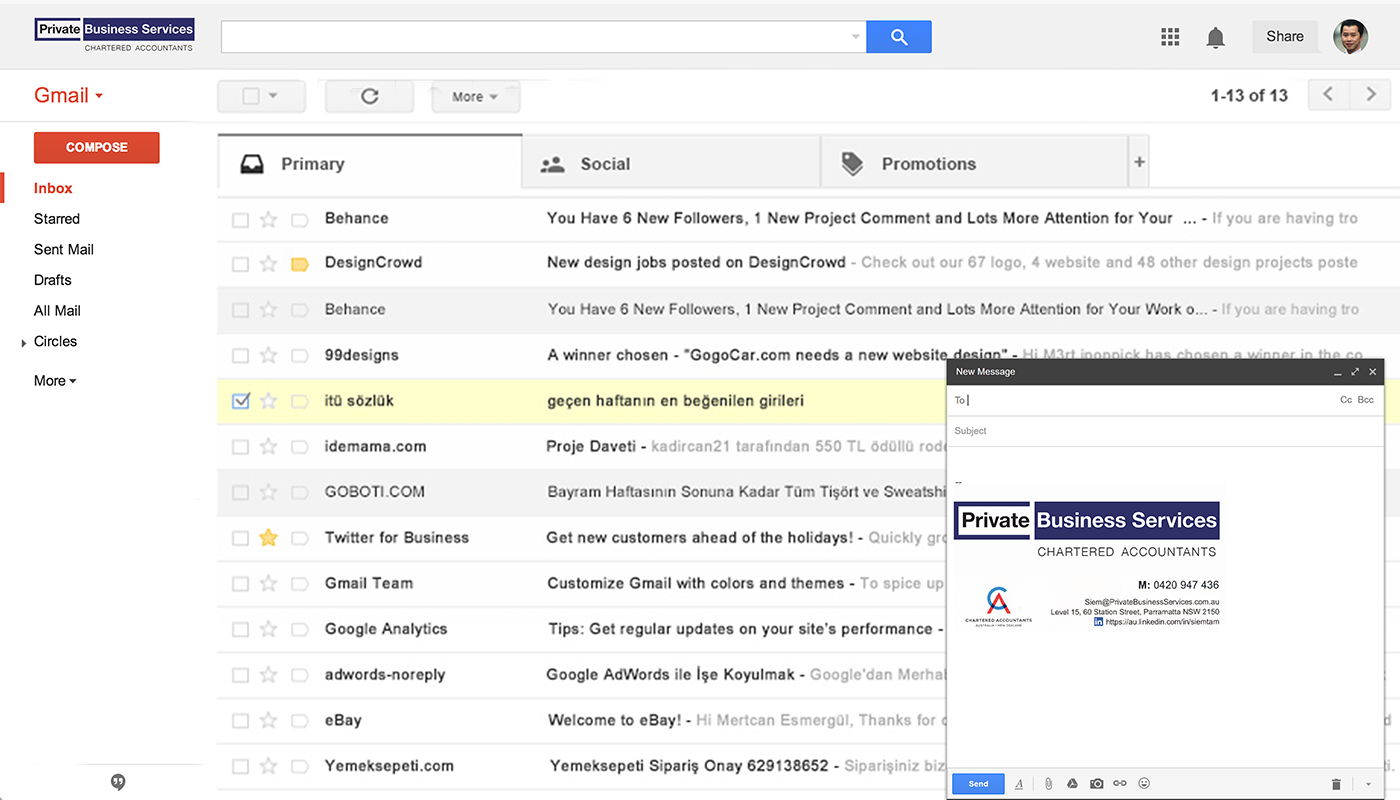This screenshot has width=1400, height=800.
Task: Open the notifications bell
Action: tap(1215, 38)
